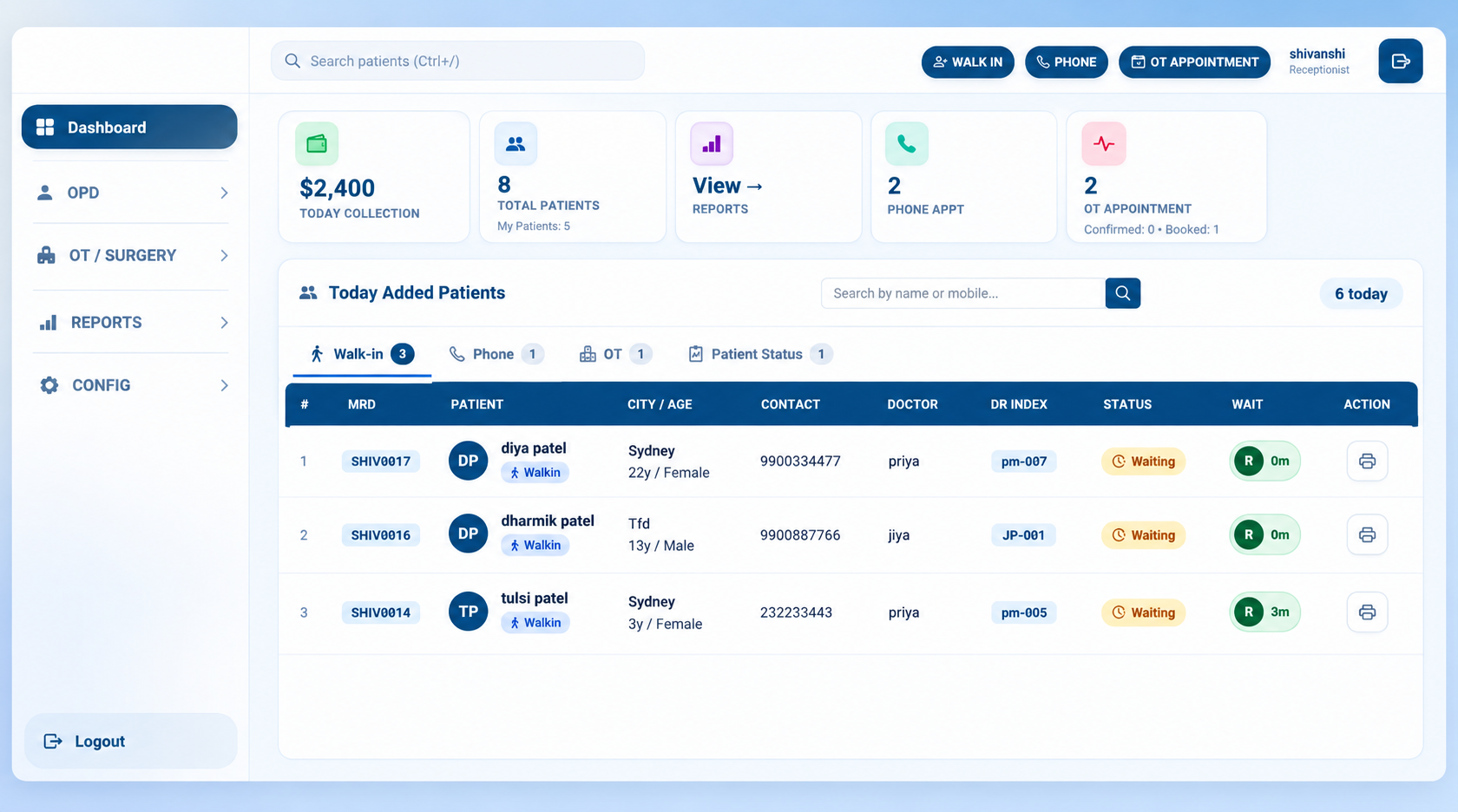Click the DP avatar for dharmik patel

tap(468, 534)
